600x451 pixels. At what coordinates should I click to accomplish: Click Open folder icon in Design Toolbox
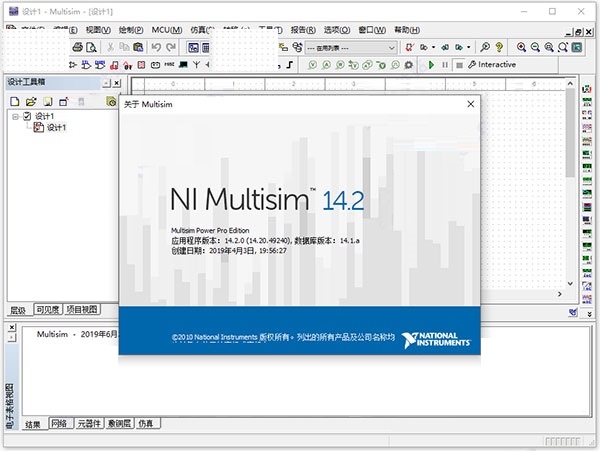(x=30, y=102)
